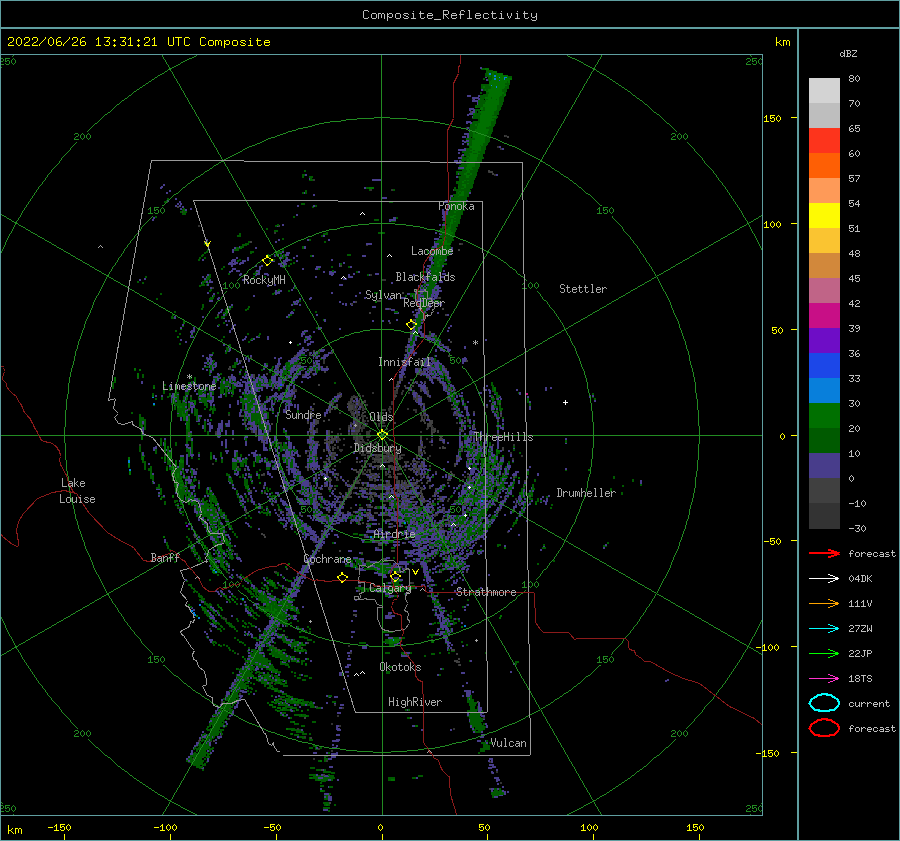This screenshot has height=841, width=900.
Task: Click the orange 111V arrow in legend
Action: click(825, 603)
